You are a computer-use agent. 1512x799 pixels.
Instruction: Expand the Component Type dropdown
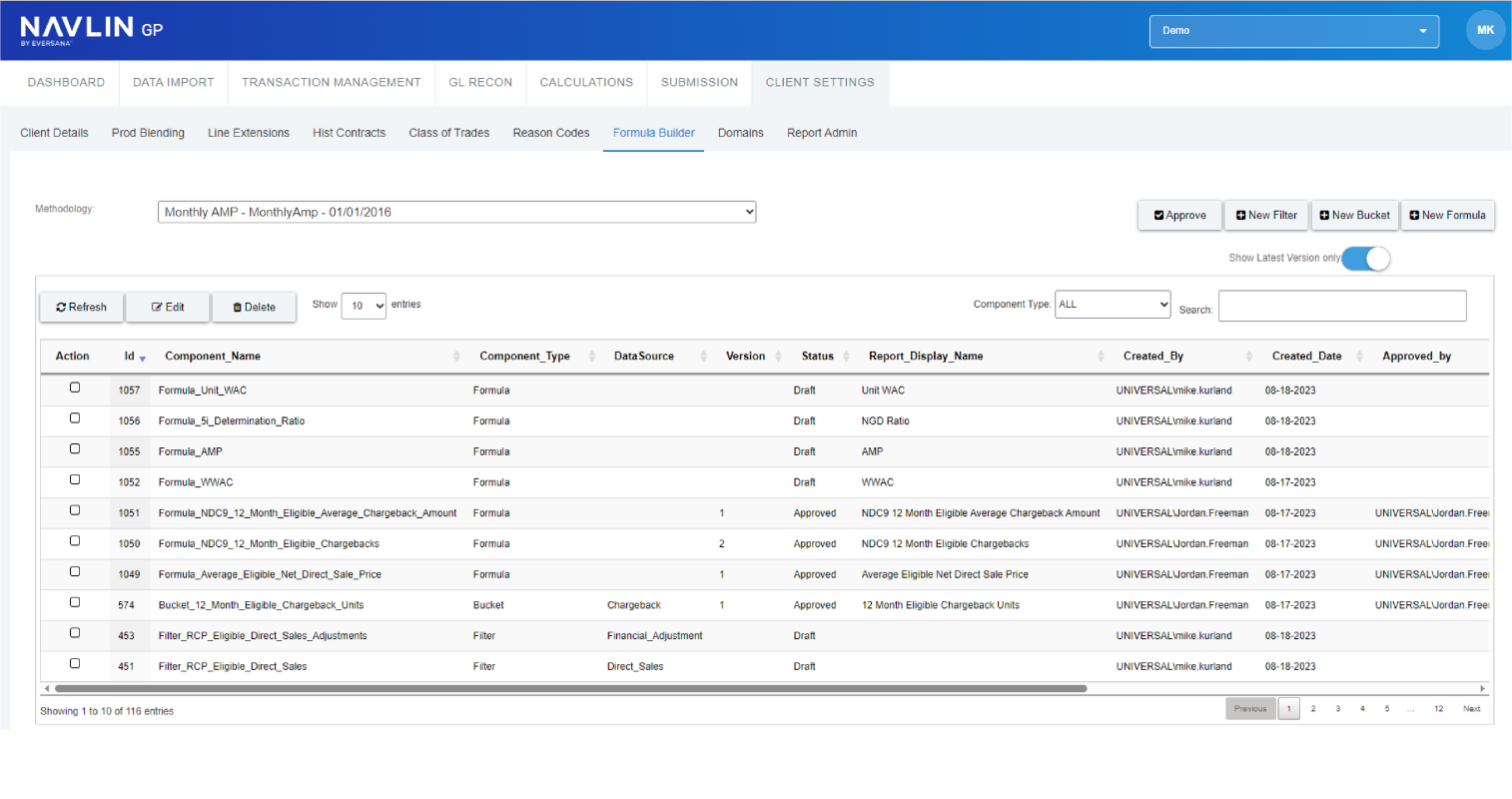click(1112, 305)
